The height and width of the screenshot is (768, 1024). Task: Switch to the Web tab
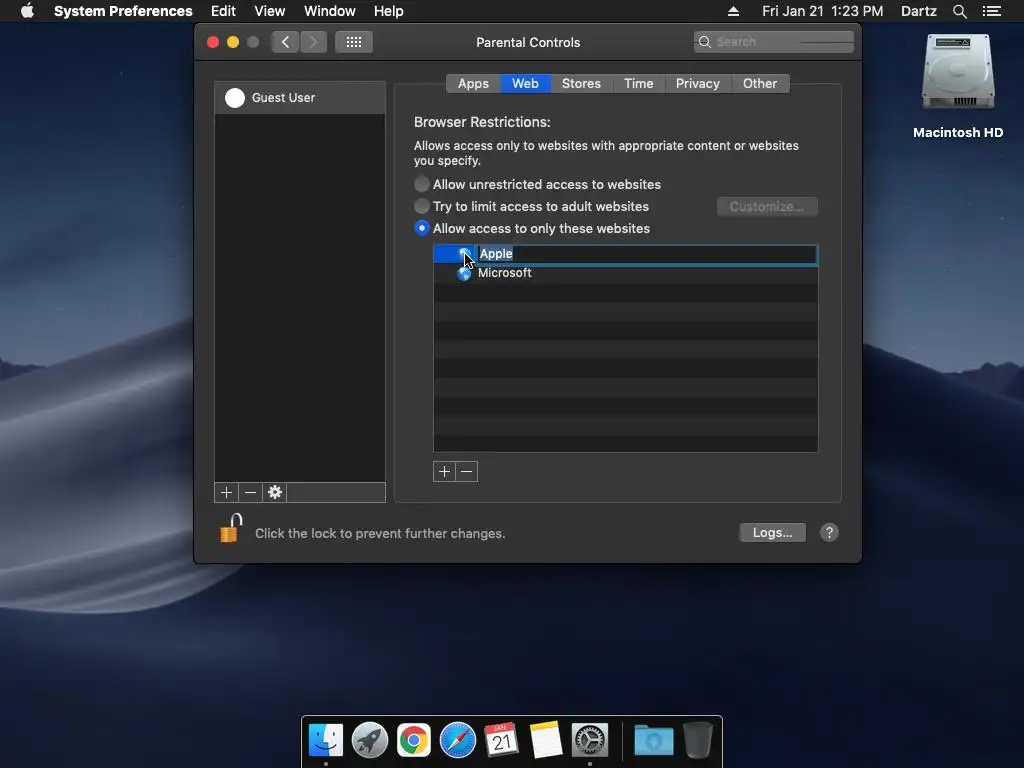pos(525,84)
